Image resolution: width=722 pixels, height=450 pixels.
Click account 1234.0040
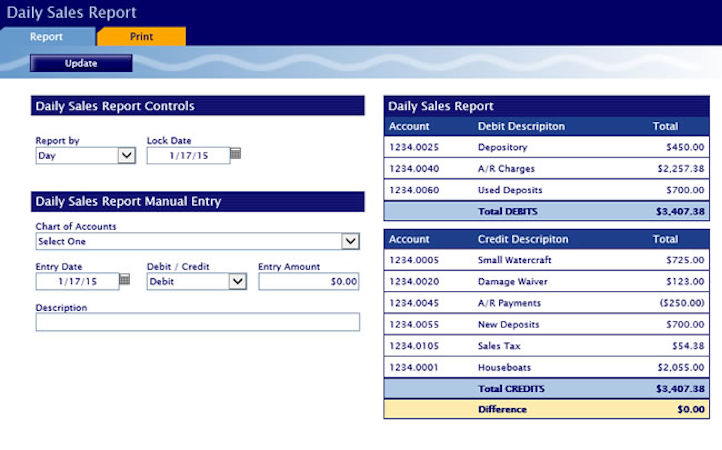[414, 169]
